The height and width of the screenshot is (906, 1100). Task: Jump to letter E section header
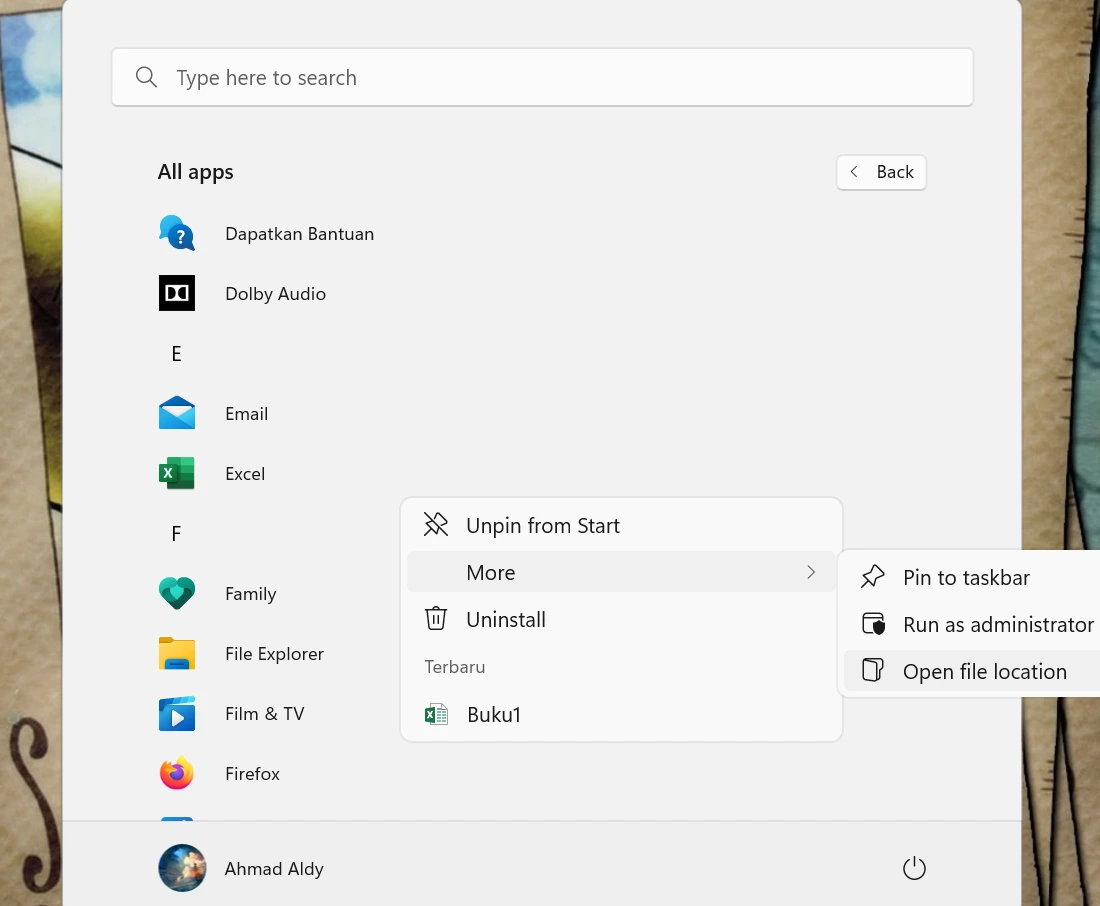click(x=177, y=354)
